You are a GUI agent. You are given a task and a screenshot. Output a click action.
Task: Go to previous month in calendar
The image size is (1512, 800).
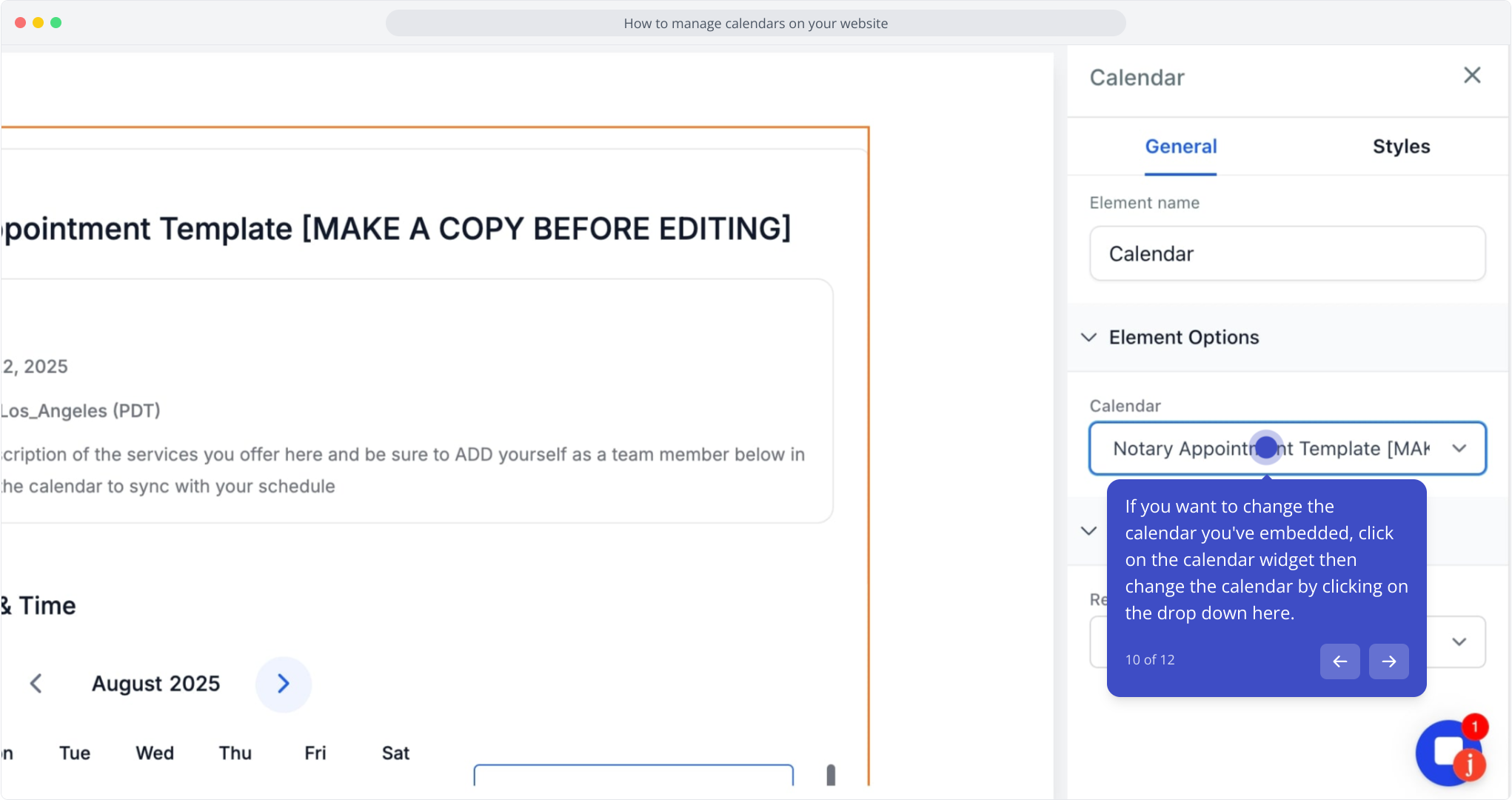[36, 683]
